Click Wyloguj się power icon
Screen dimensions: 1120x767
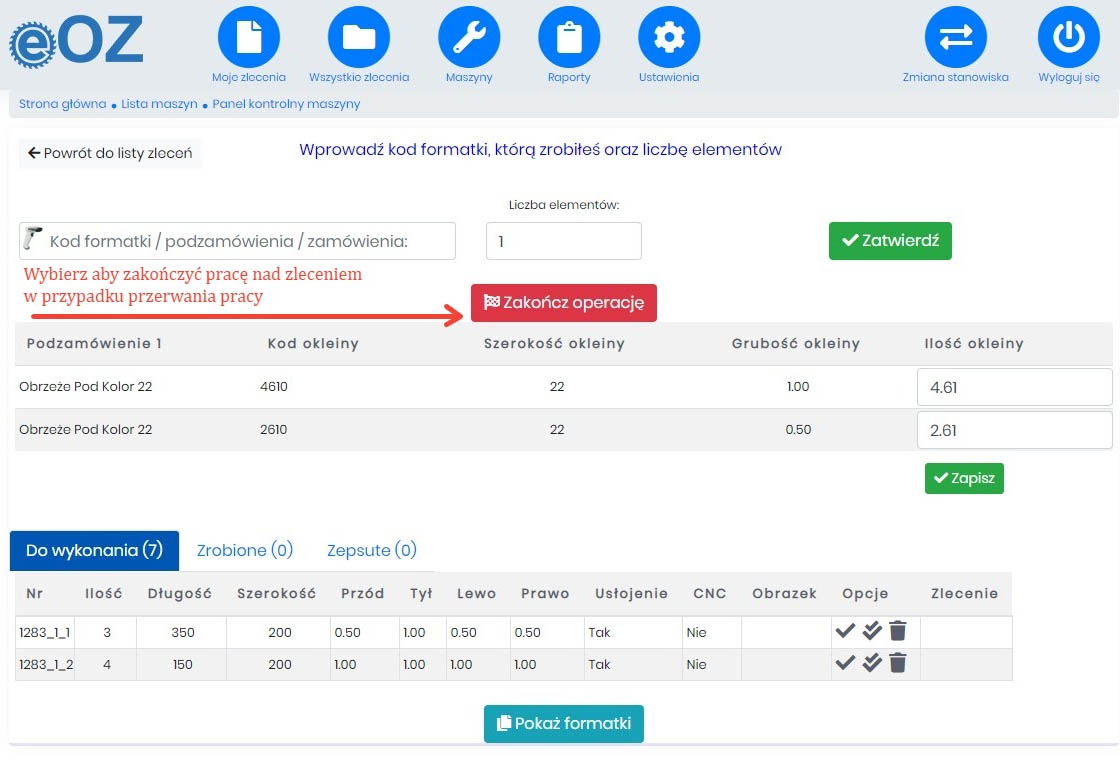(x=1069, y=37)
